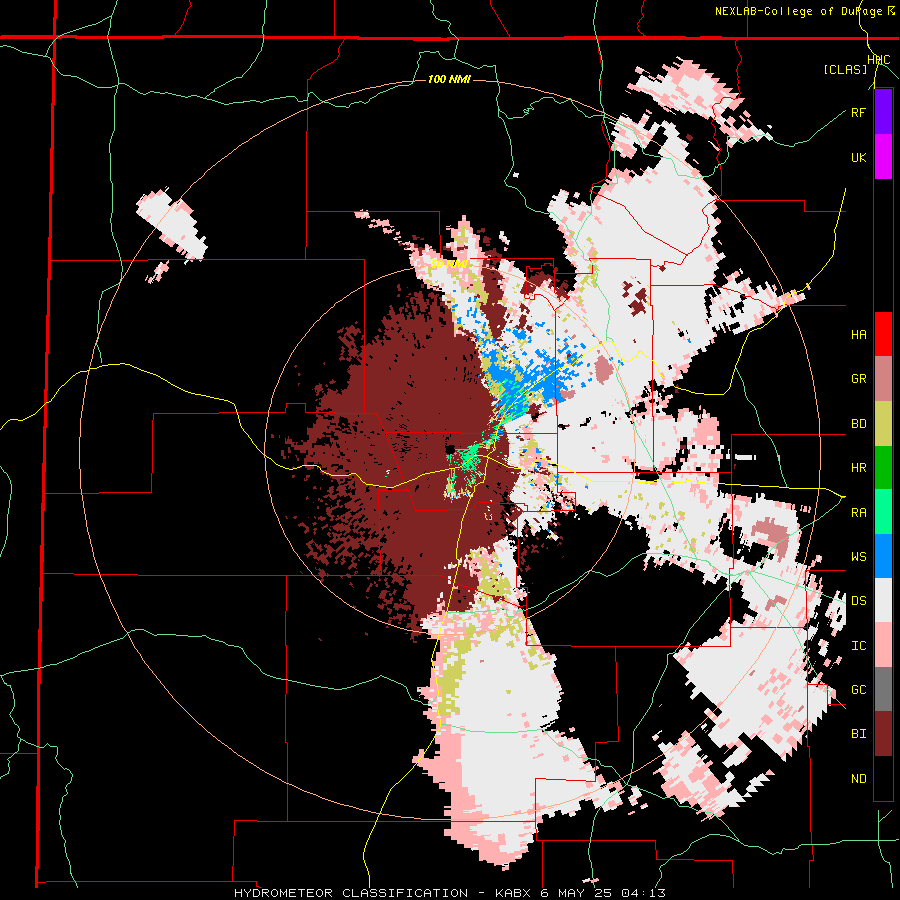Click the HHC product code text
Image resolution: width=900 pixels, height=900 pixels.
(x=879, y=60)
